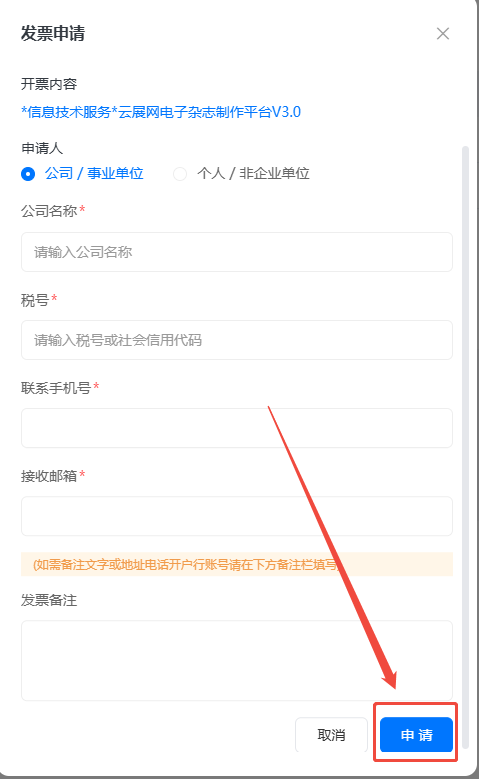
Task: Focus the 请输入税号或社会信用代码 input field
Action: 237,340
